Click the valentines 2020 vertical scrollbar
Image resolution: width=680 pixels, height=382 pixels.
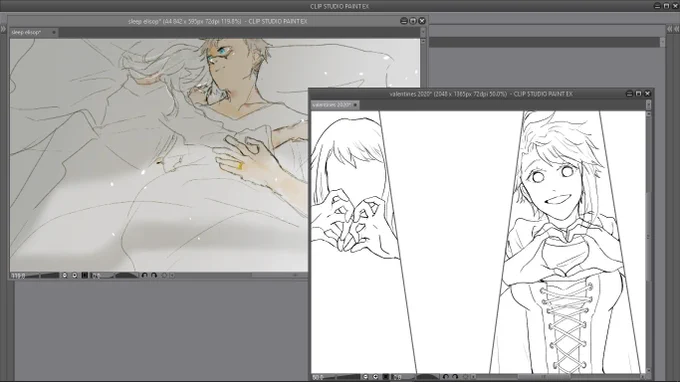point(649,243)
